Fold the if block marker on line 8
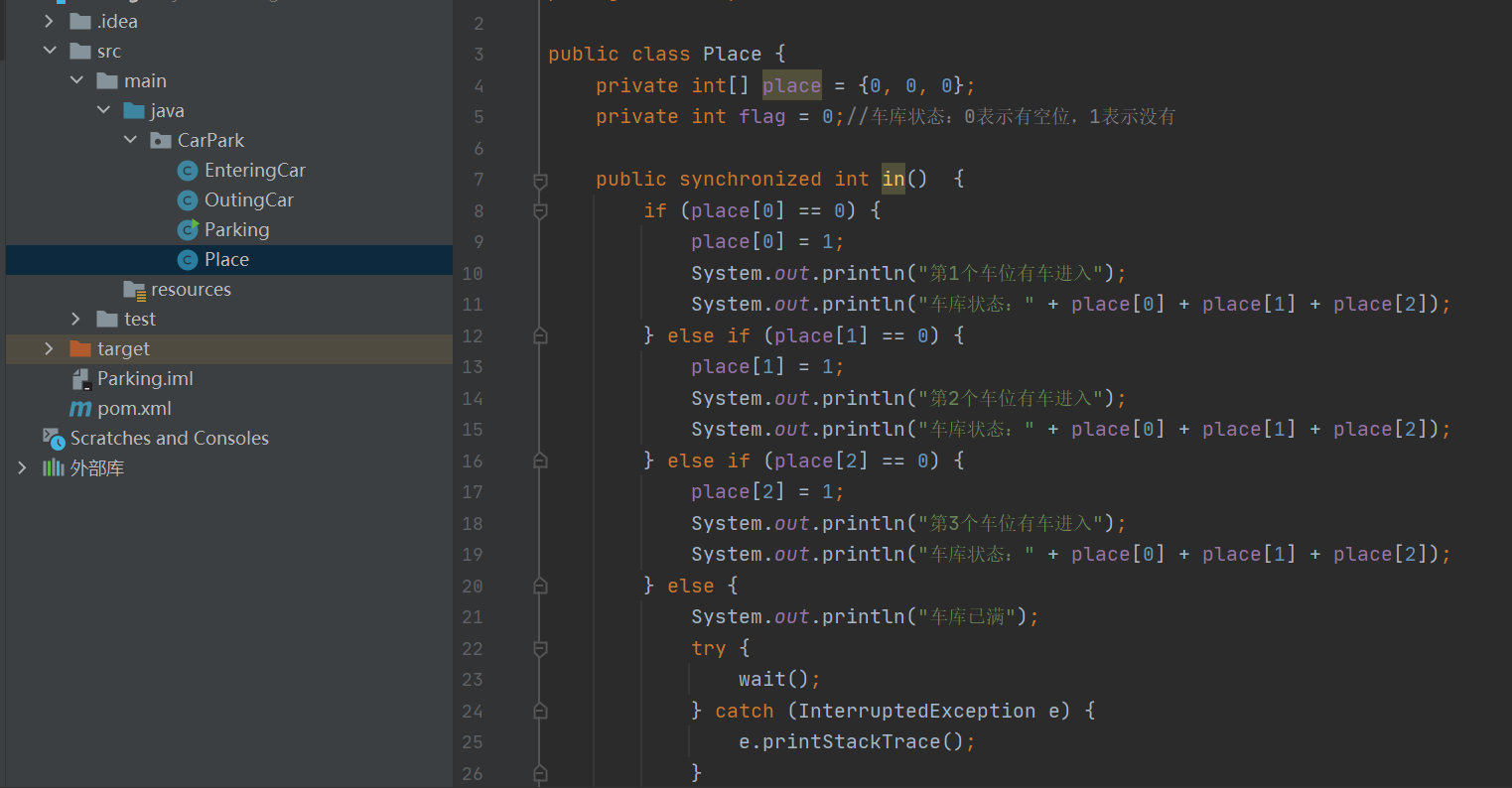Image resolution: width=1512 pixels, height=788 pixels. click(540, 210)
